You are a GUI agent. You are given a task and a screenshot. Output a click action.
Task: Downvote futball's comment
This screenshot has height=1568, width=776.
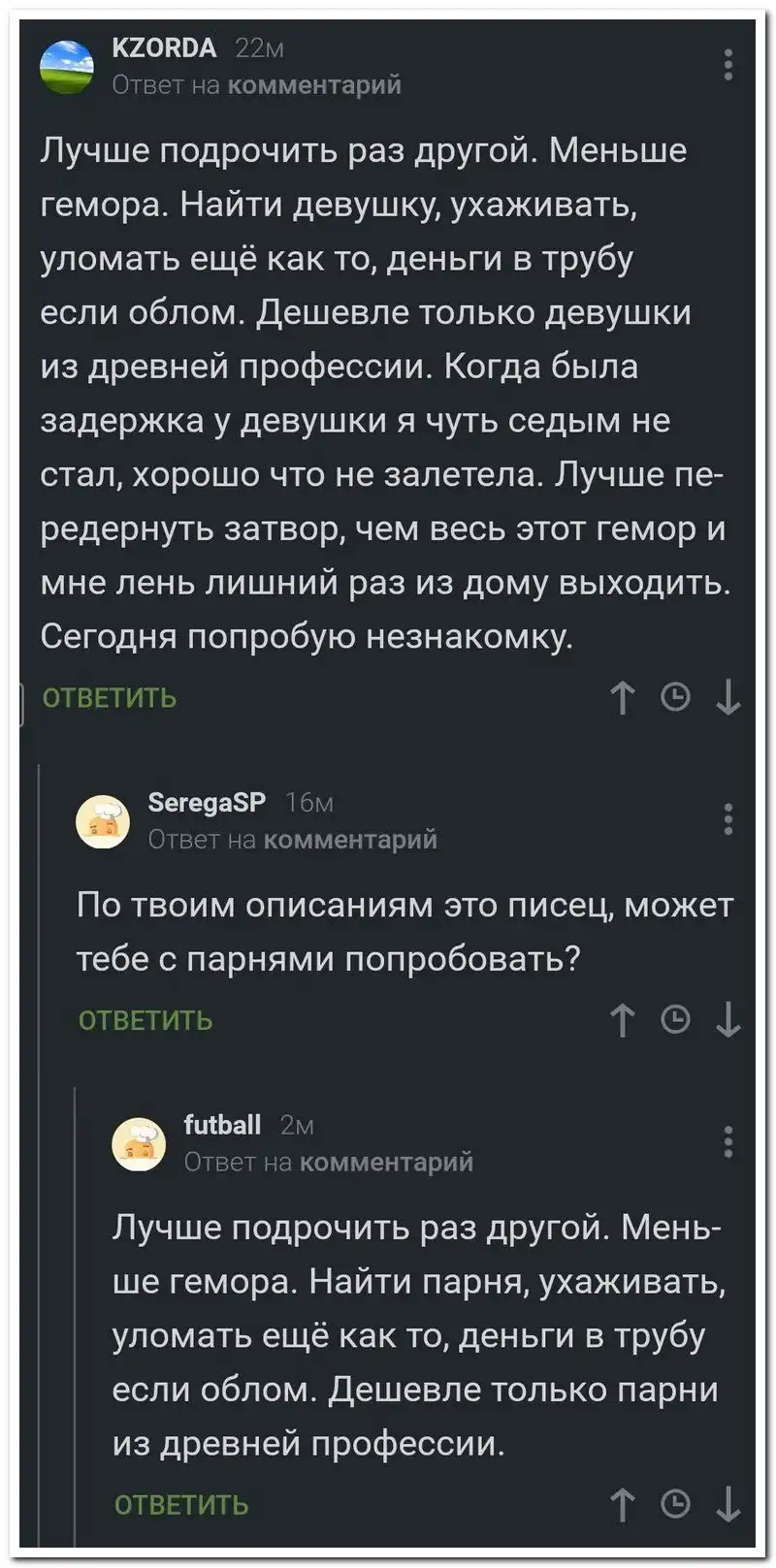click(x=728, y=1504)
